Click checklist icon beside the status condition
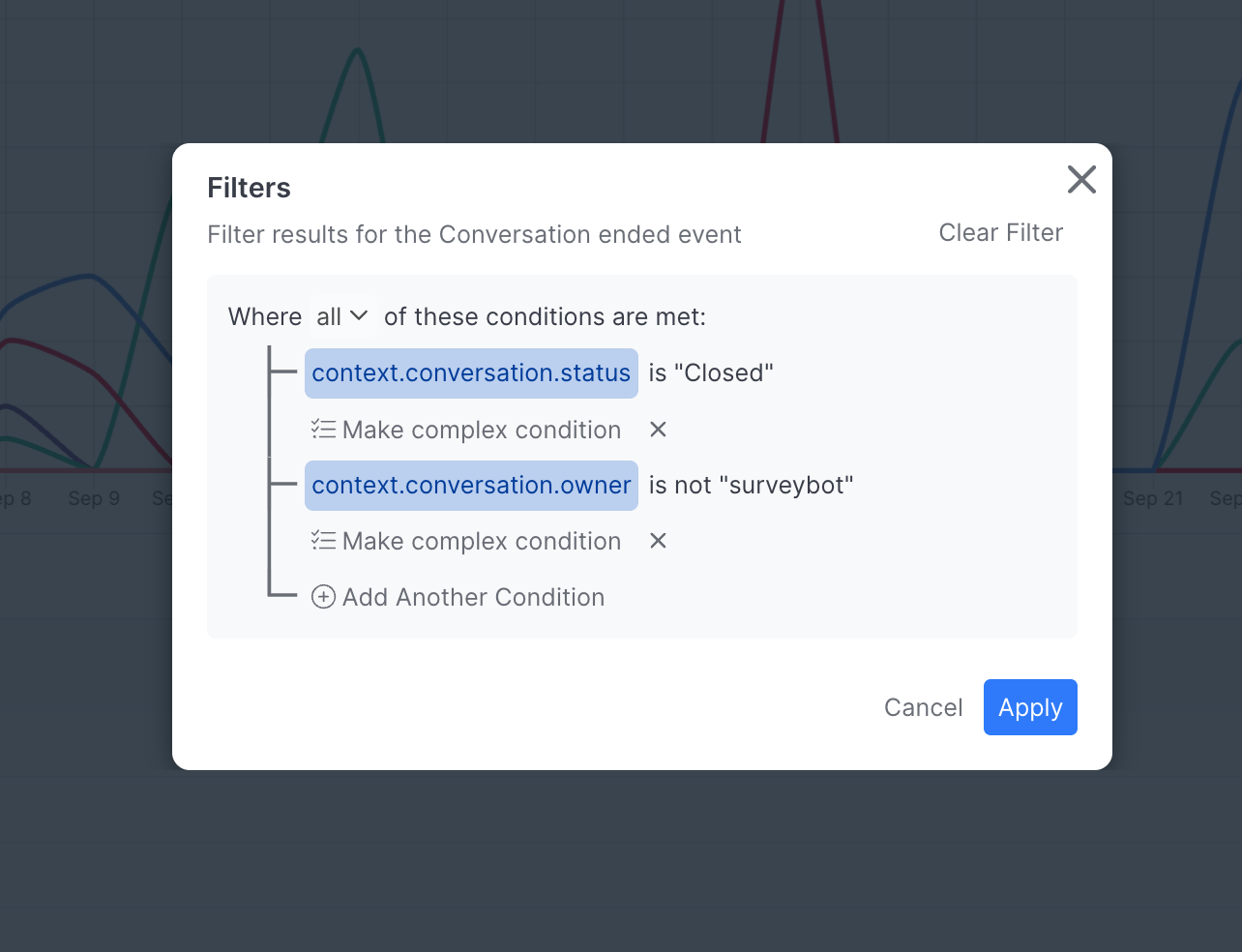 pyautogui.click(x=323, y=430)
